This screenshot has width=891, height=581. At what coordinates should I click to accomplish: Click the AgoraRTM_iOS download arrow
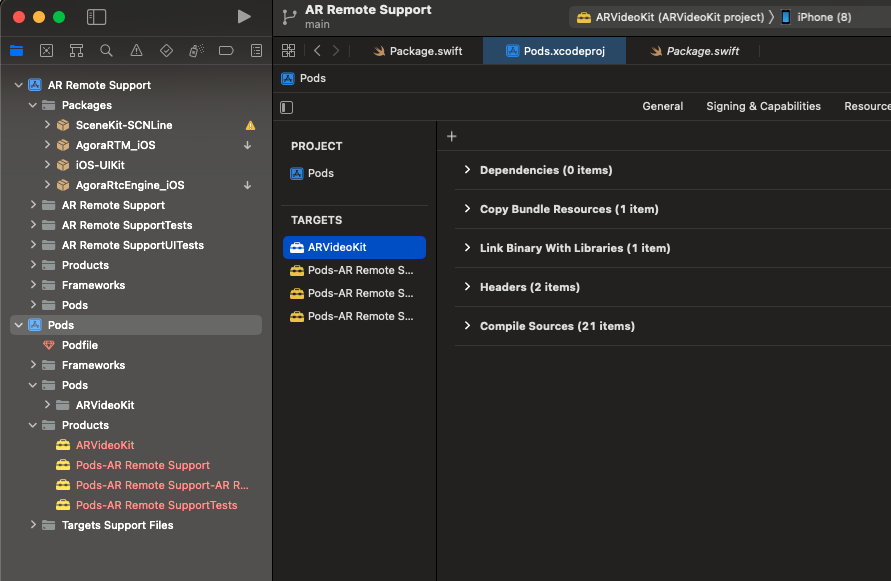248,146
